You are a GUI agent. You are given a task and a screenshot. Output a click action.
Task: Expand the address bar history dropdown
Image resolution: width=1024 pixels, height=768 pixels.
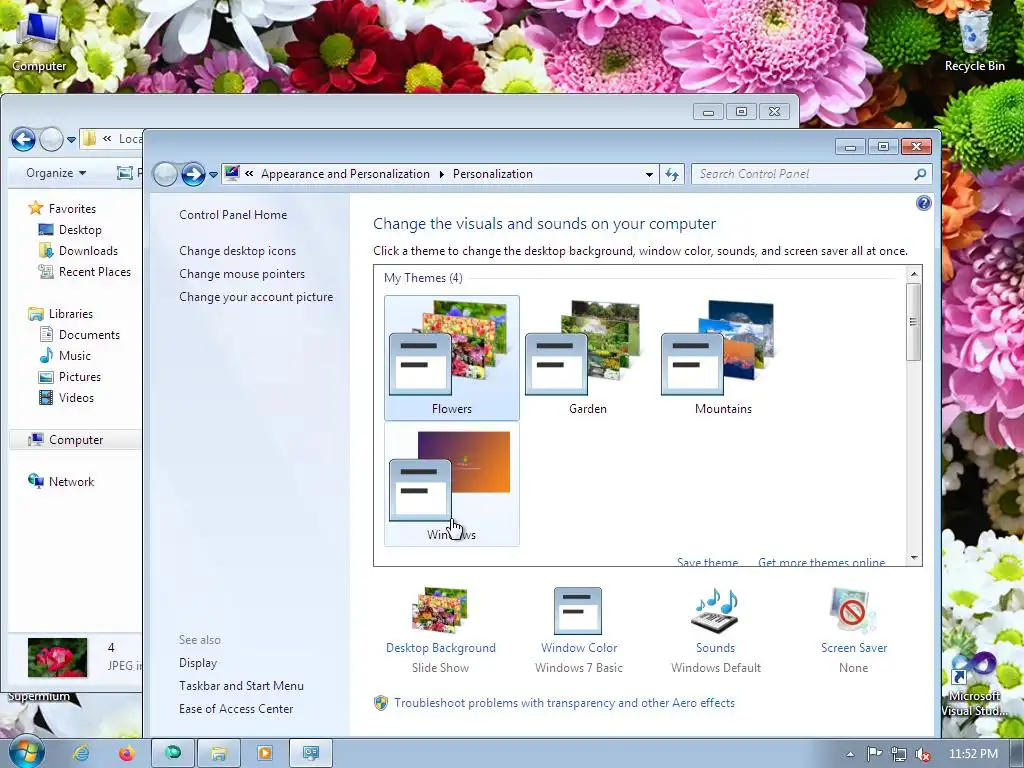649,174
